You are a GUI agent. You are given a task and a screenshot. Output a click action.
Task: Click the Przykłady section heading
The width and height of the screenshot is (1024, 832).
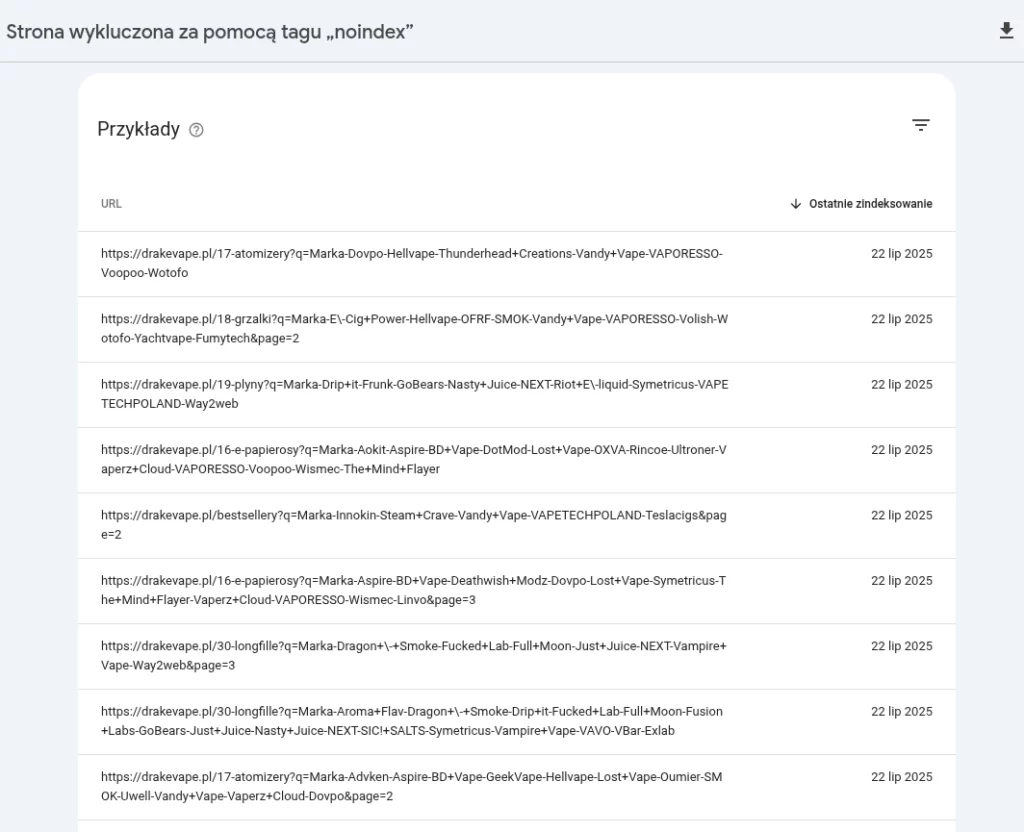coord(138,129)
